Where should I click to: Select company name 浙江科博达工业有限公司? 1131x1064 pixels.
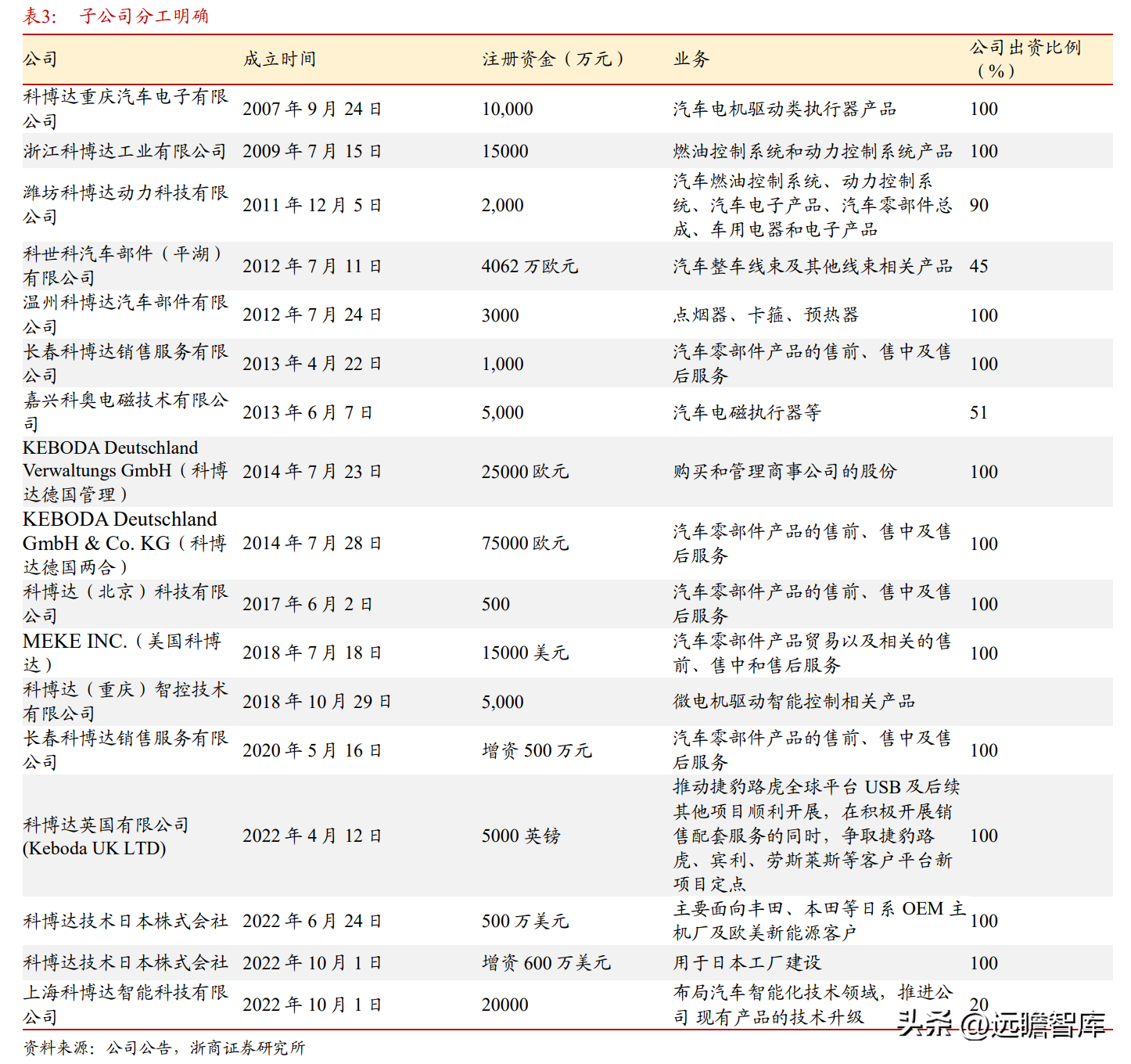(124, 151)
